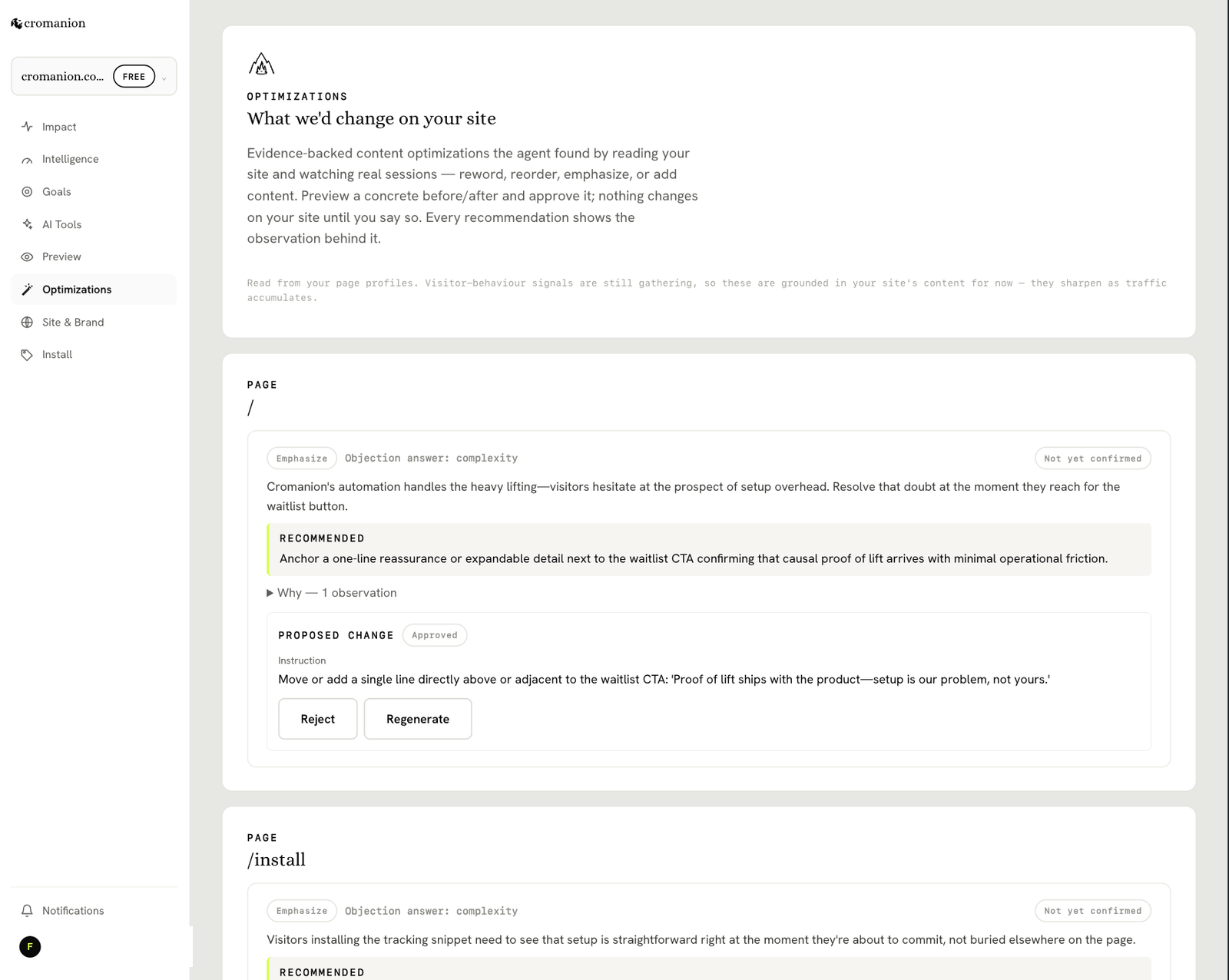Click the 'Objection answer: complexity' title on / card
This screenshot has height=980, width=1229.
[x=431, y=458]
